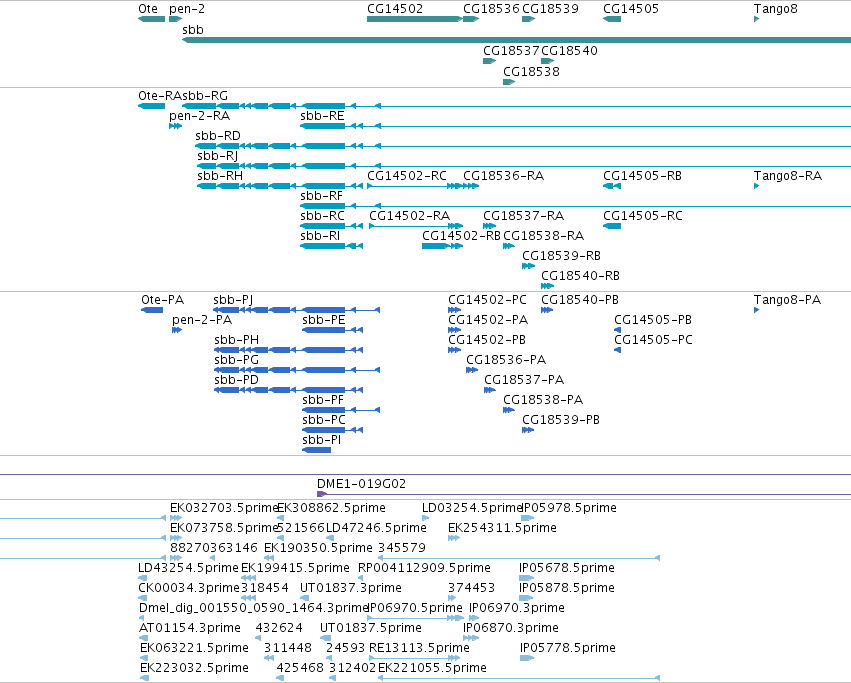This screenshot has width=851, height=683.
Task: Select the CG18539 gene arrow
Action: point(529,19)
